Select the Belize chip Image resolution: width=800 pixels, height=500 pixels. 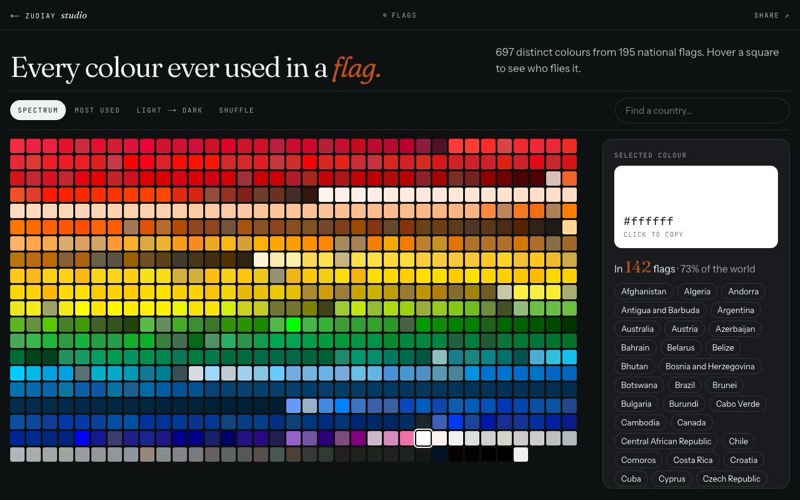coord(723,347)
